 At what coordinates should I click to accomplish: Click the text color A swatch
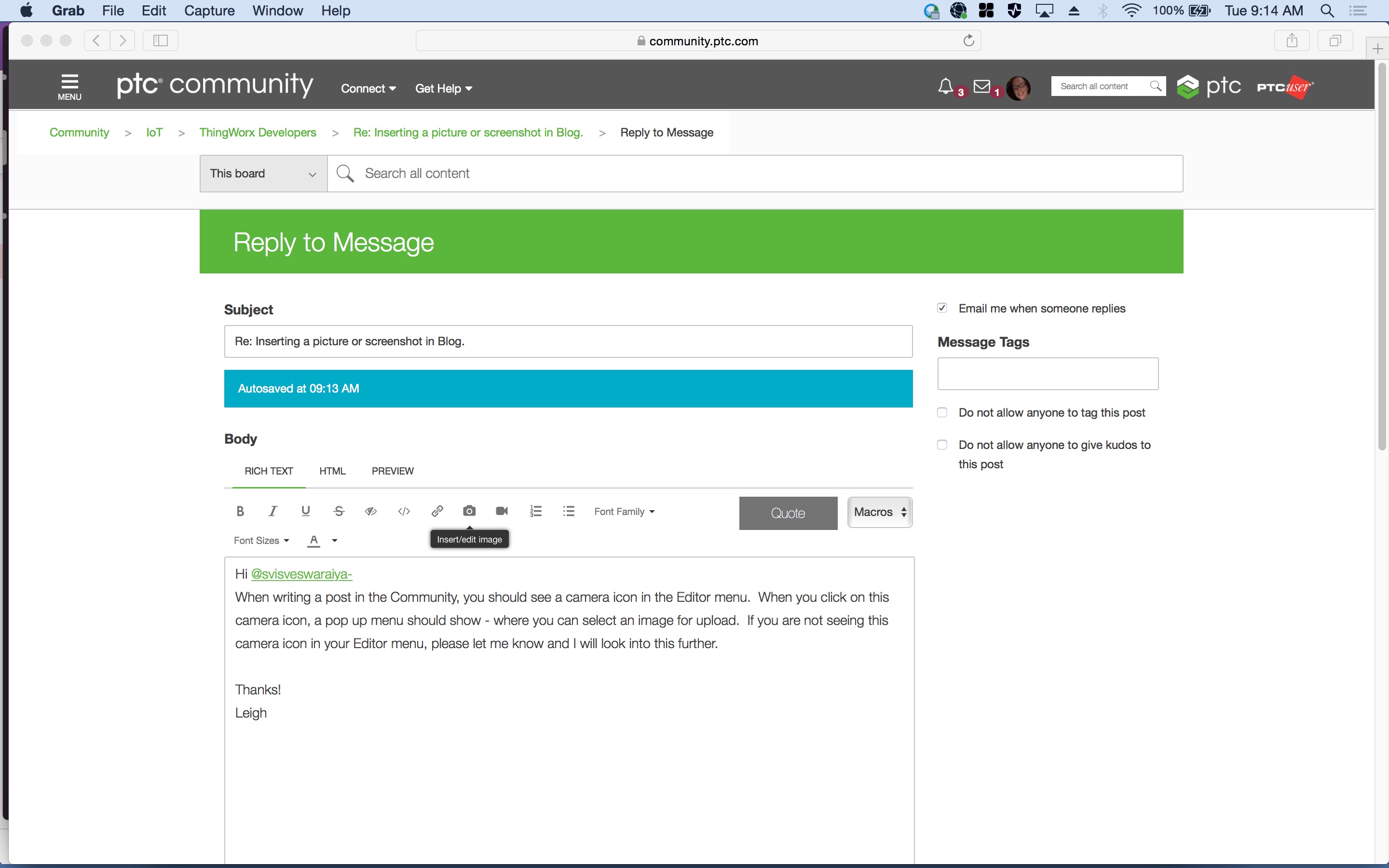[x=313, y=540]
